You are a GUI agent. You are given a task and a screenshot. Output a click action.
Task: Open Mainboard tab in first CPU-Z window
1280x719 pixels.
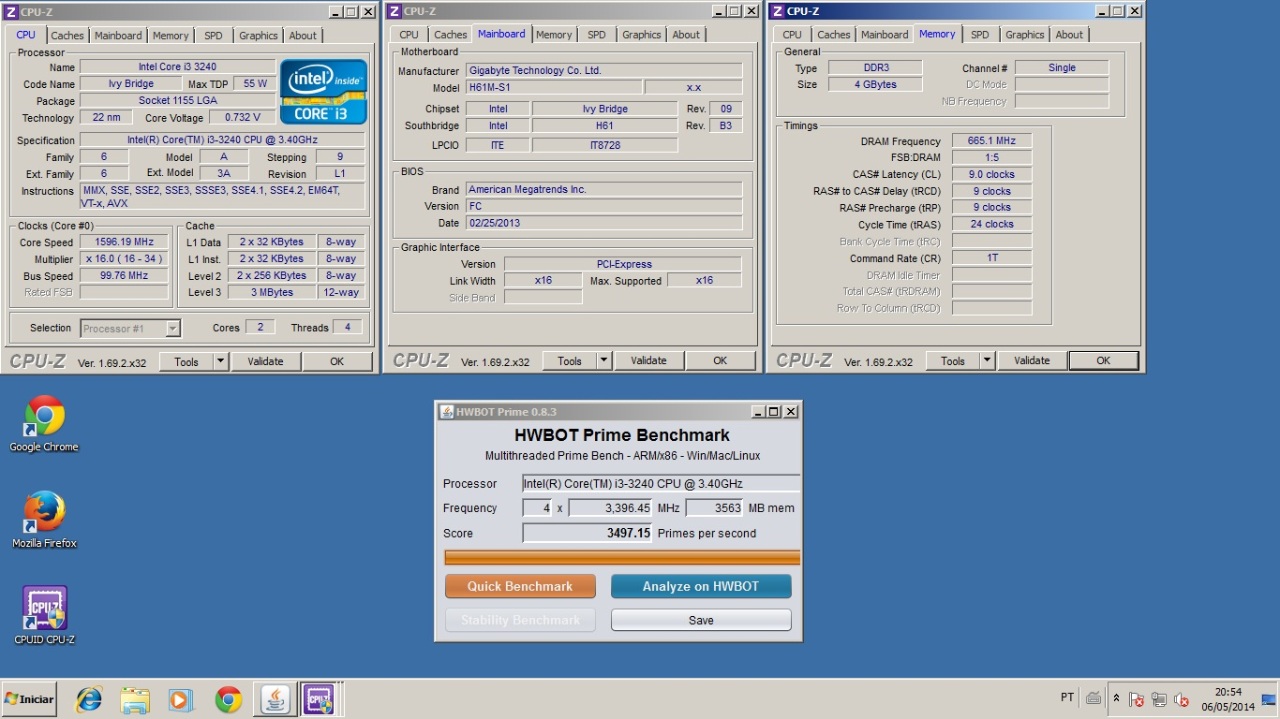pos(118,35)
